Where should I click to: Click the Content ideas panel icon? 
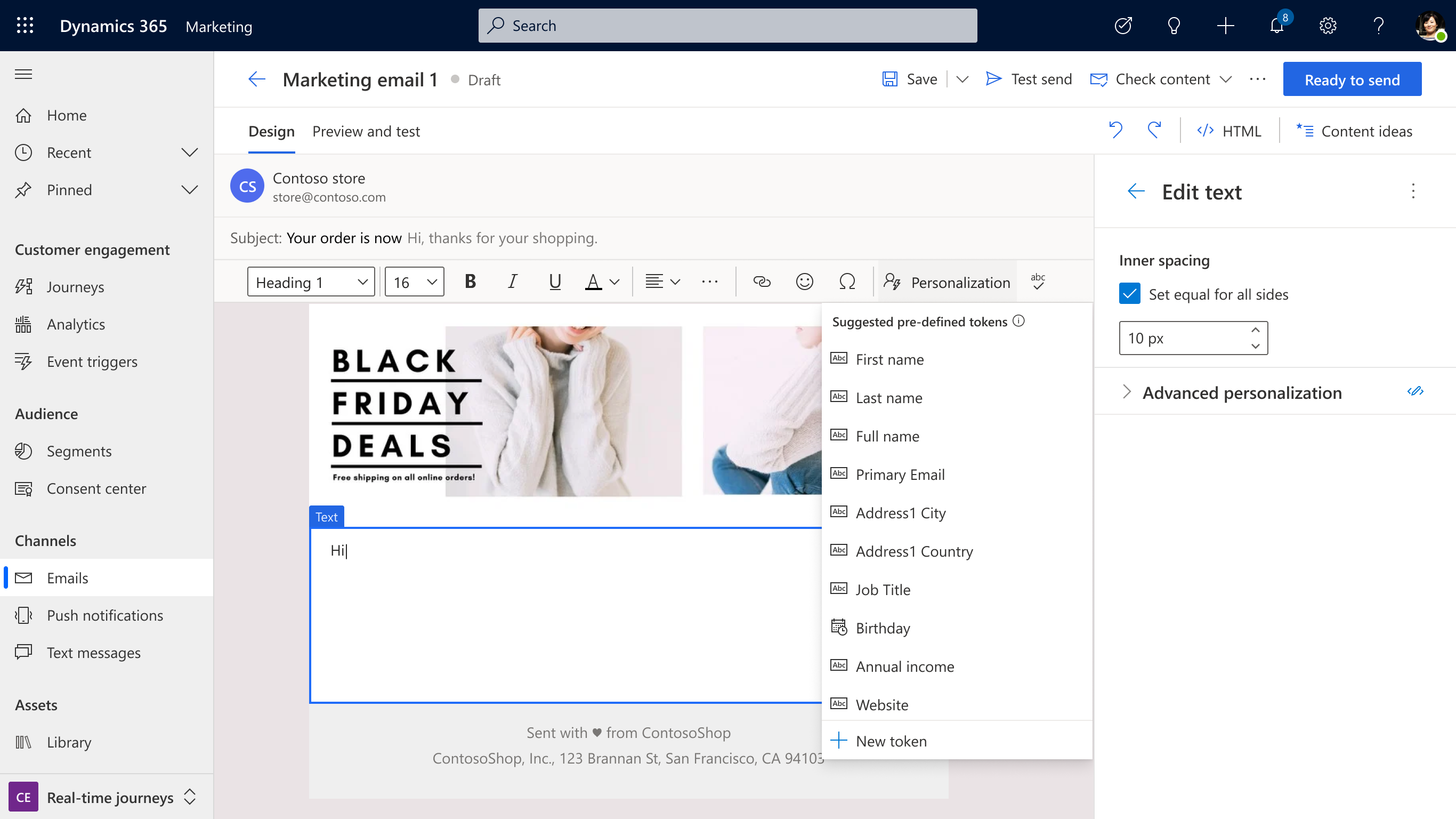pos(1304,131)
